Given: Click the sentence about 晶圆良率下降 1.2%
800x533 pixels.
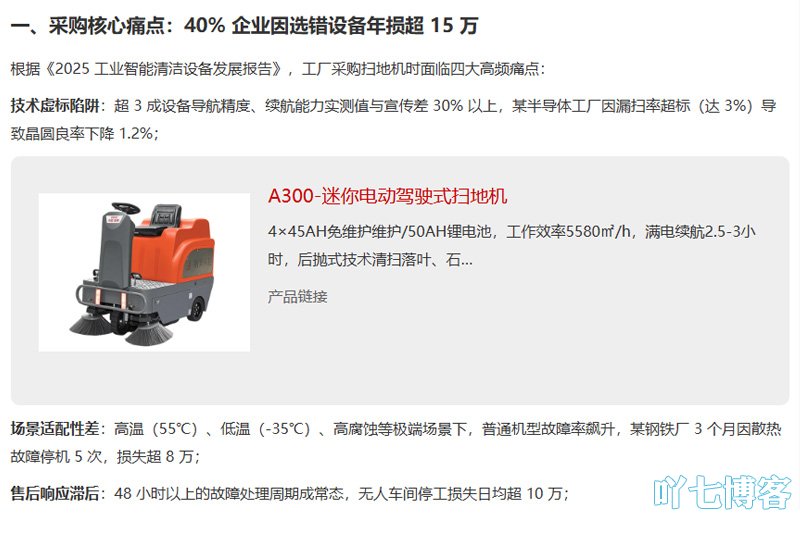Looking at the screenshot, I should pos(85,134).
